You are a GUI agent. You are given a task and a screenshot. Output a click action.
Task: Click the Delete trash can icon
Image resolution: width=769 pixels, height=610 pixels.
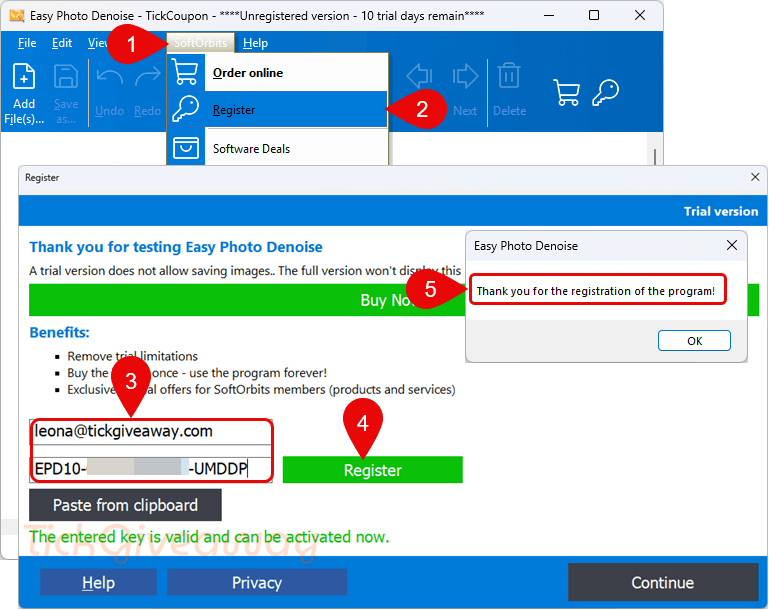click(509, 75)
